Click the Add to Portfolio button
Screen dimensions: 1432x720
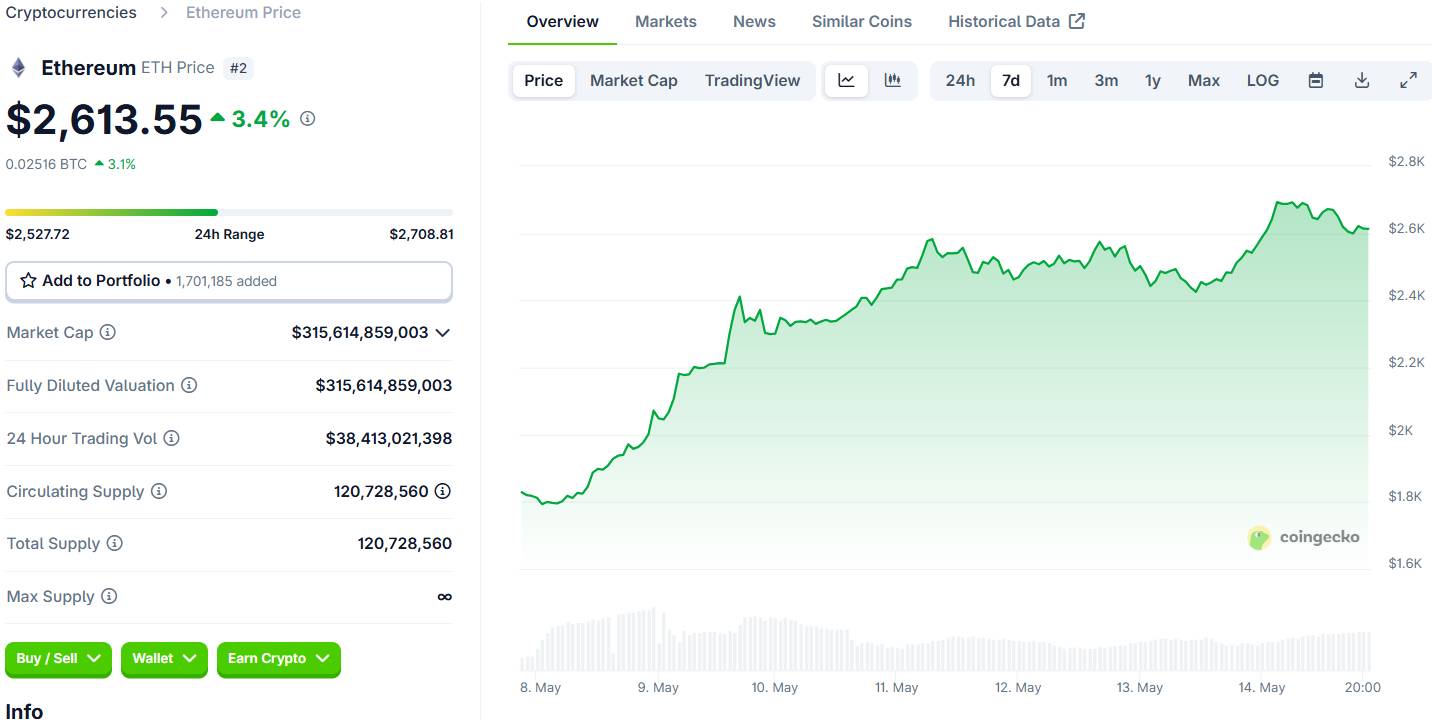tap(229, 281)
